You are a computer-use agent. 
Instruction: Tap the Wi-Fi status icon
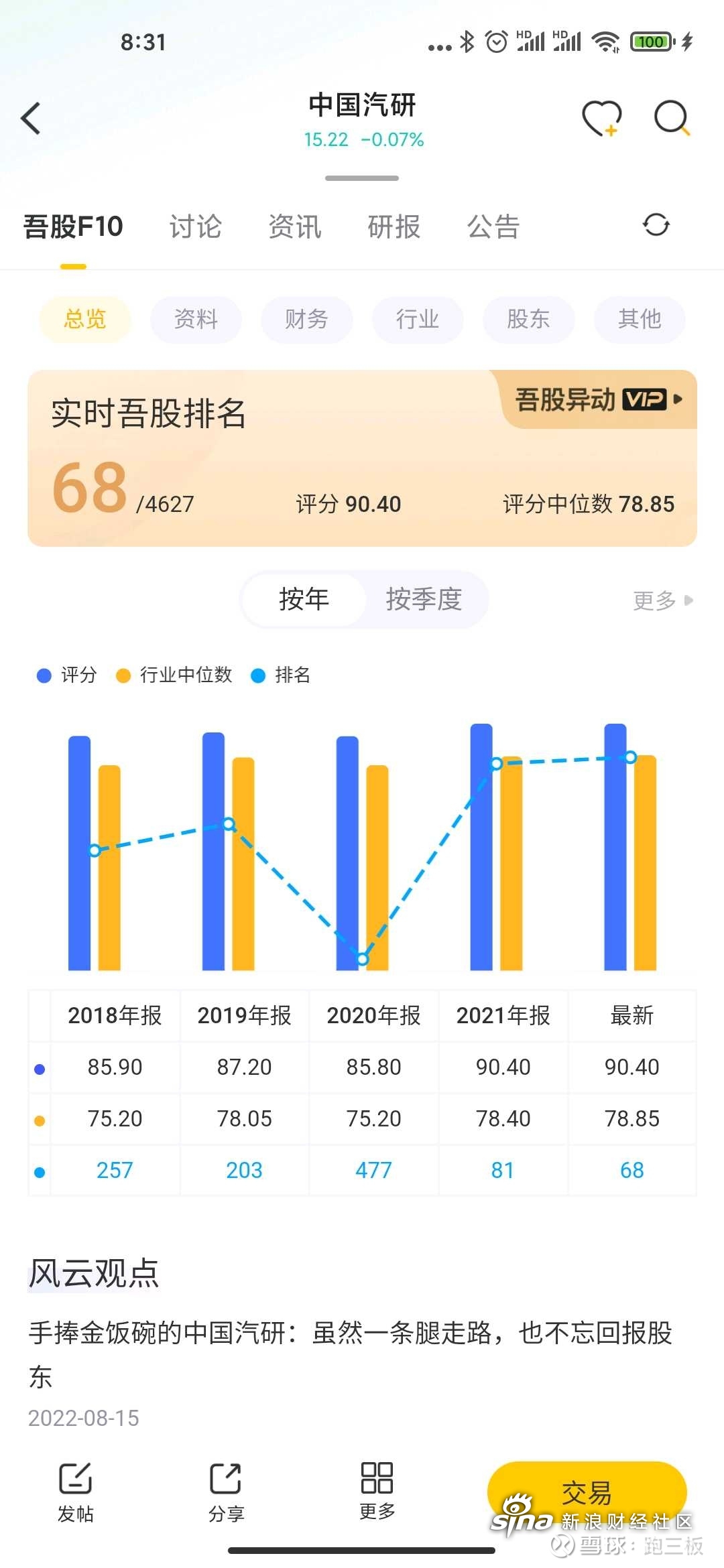[x=605, y=42]
